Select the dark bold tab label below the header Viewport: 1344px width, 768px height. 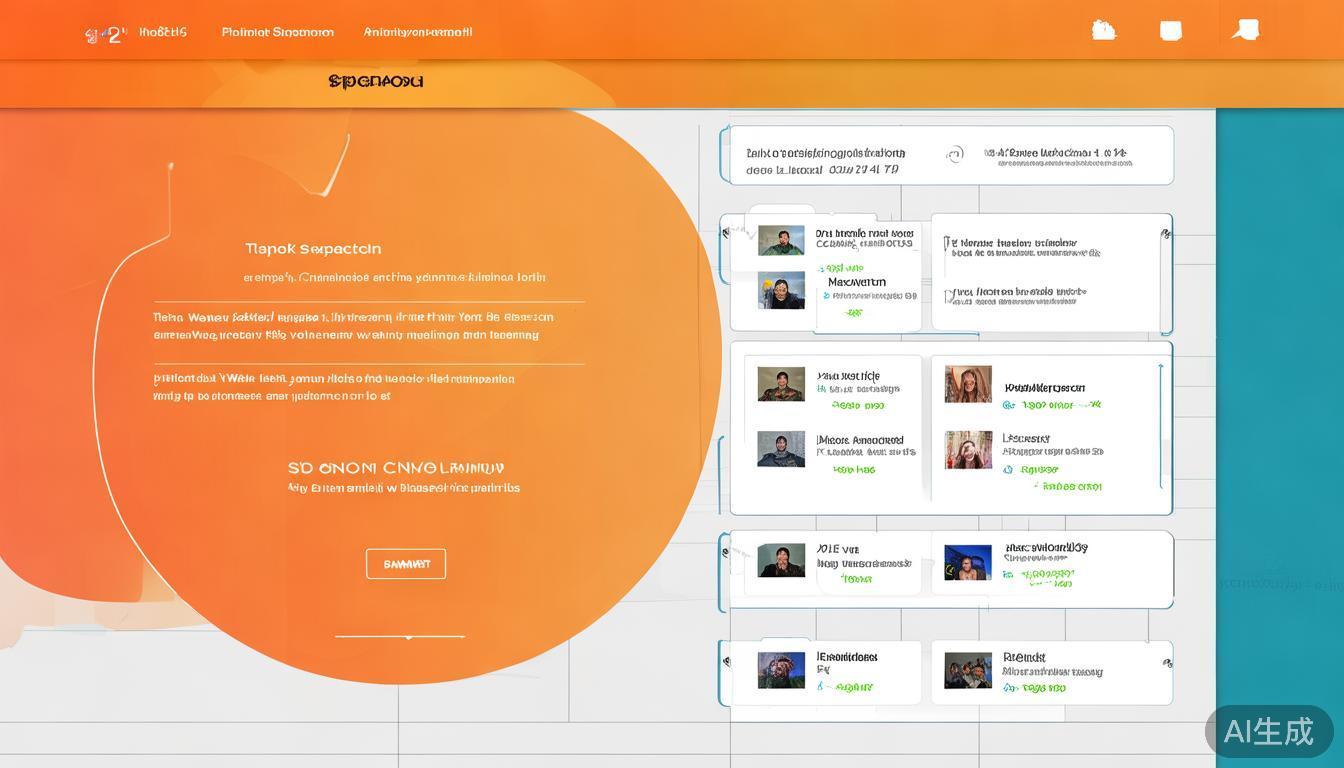(x=375, y=81)
